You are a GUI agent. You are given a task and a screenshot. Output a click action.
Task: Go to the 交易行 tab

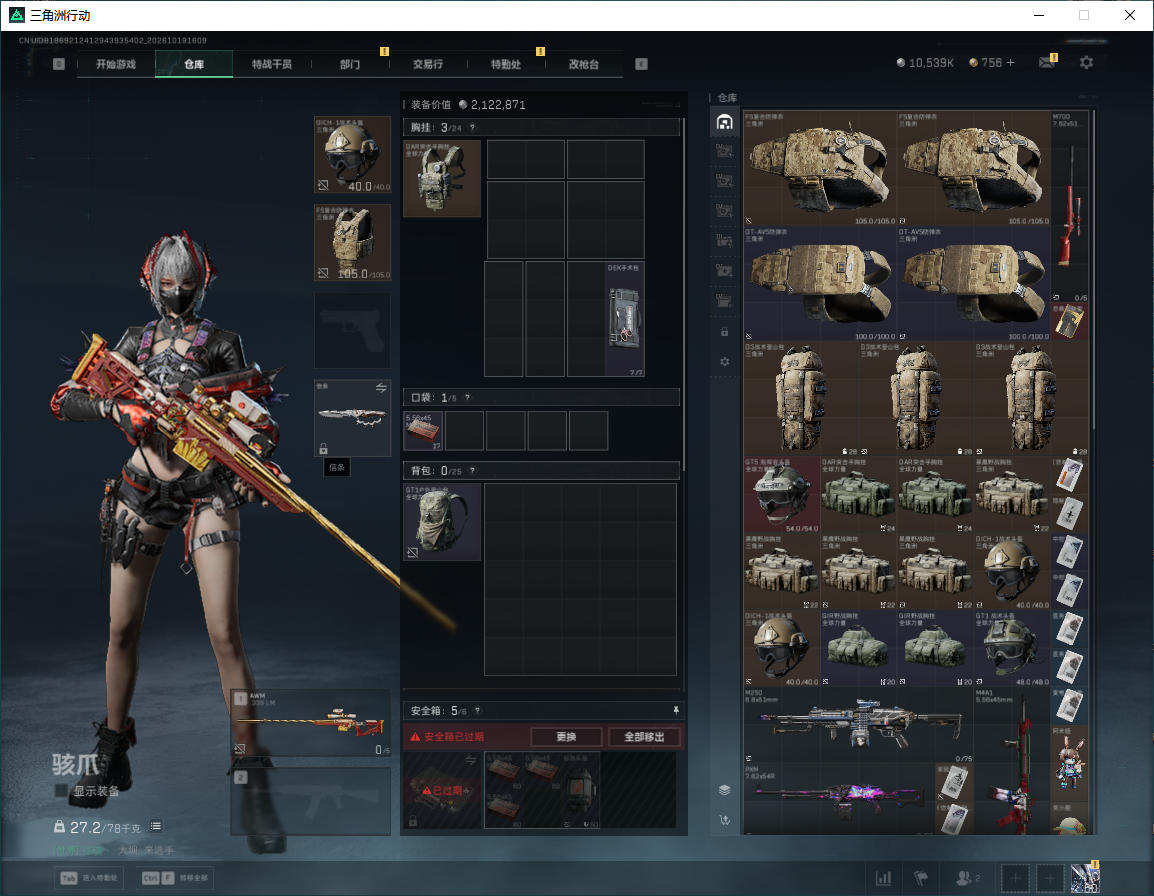(x=428, y=64)
